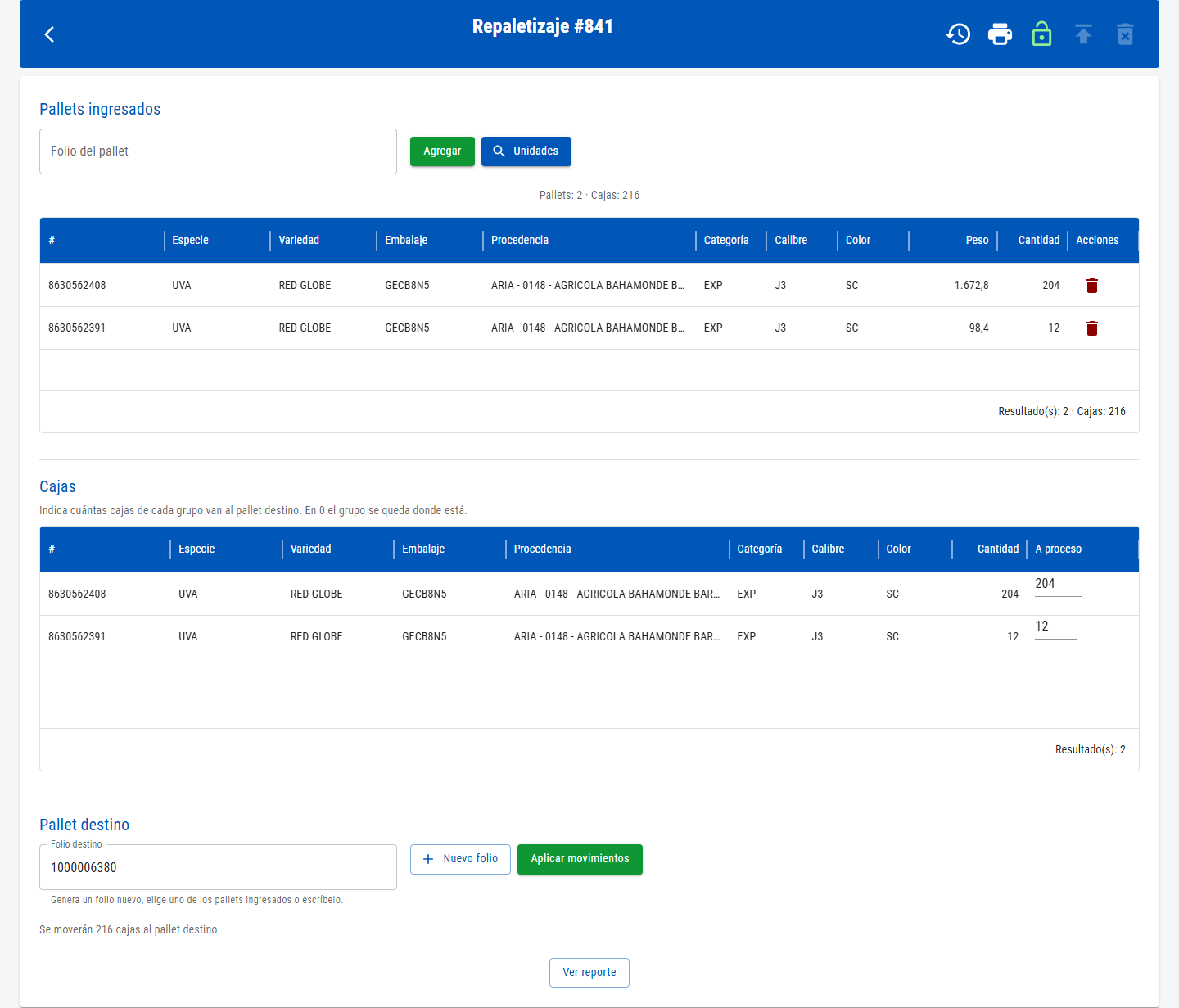Edit A proceso value 204
Image resolution: width=1179 pixels, height=1008 pixels.
[x=1058, y=585]
